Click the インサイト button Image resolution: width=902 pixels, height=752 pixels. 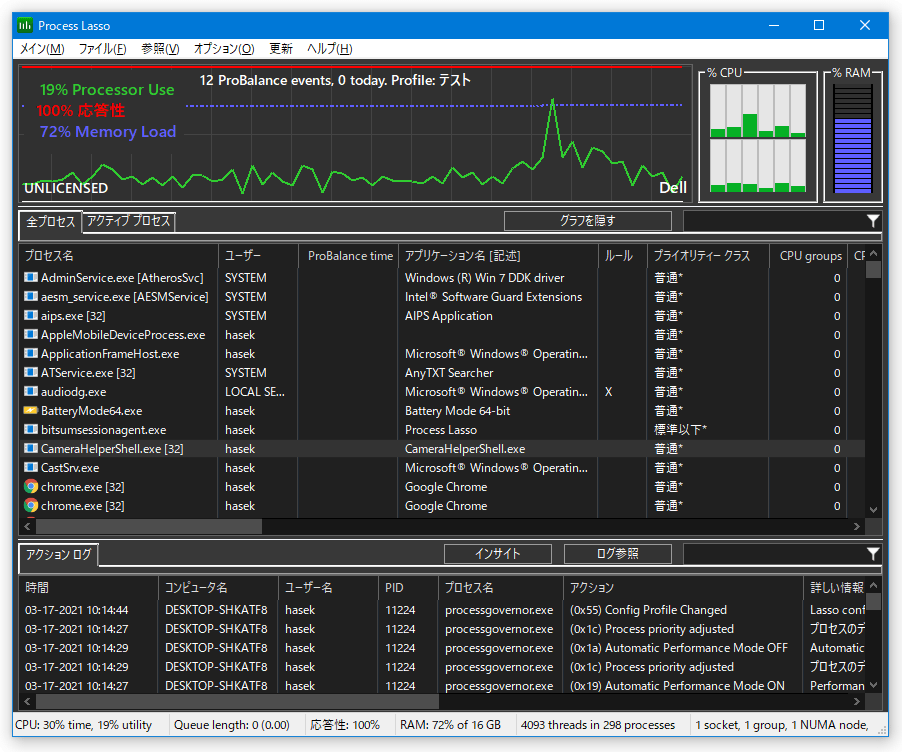coord(498,553)
